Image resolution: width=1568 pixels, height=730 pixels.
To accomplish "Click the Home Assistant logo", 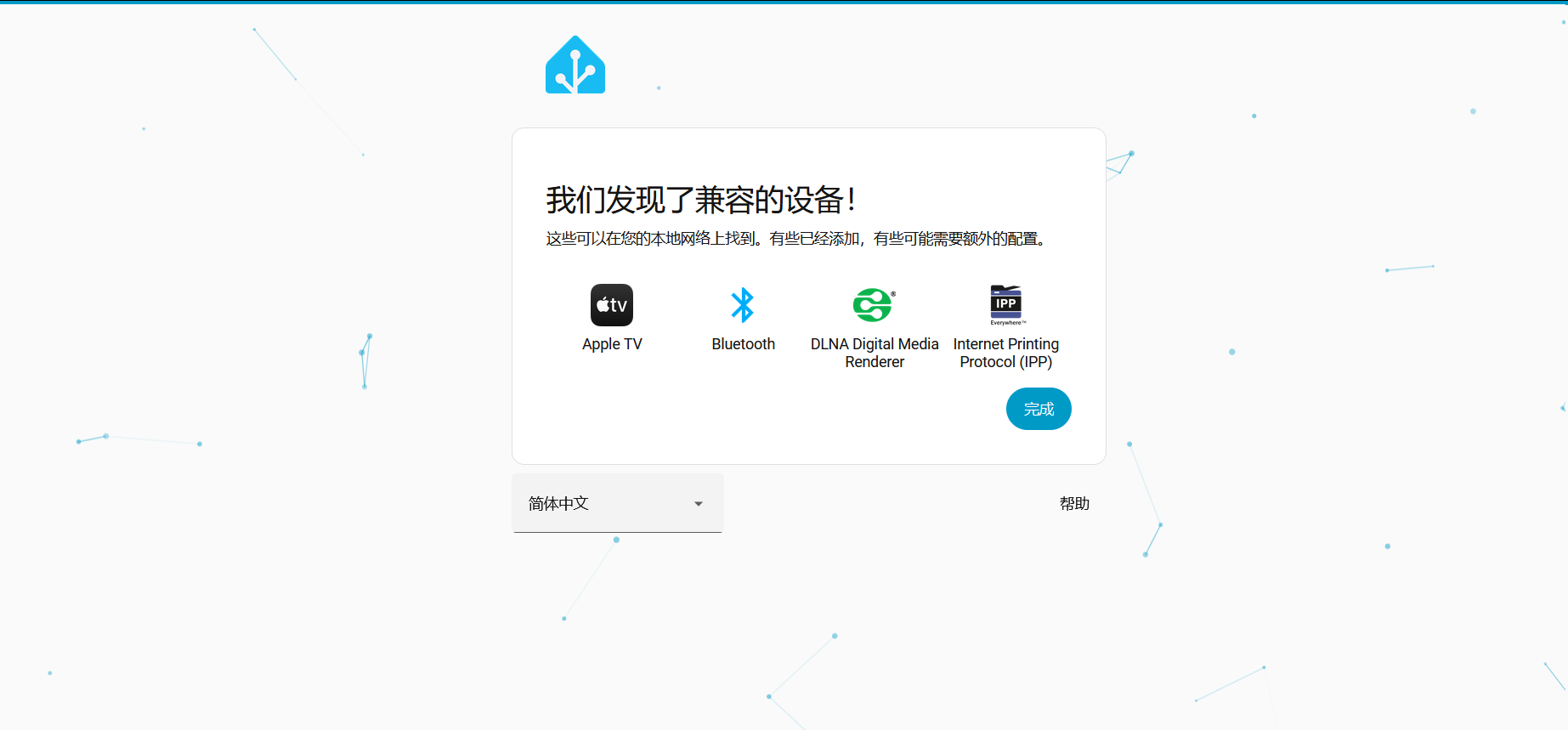I will [575, 65].
